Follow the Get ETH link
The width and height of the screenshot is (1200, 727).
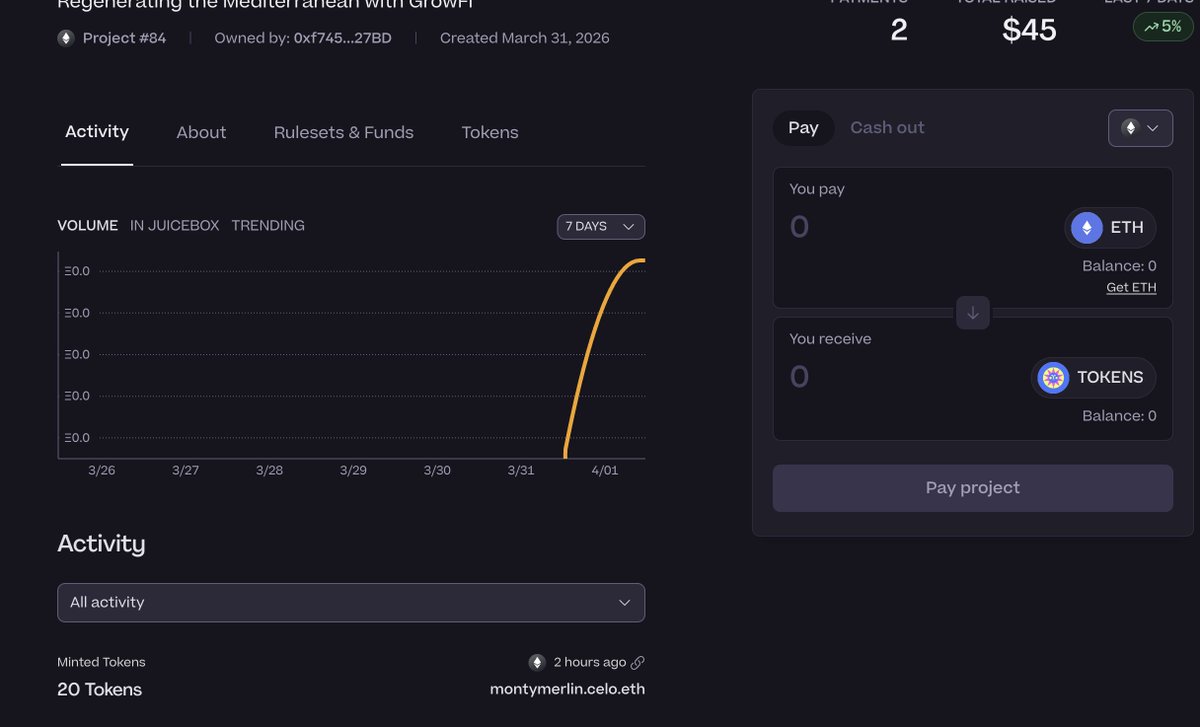1131,287
